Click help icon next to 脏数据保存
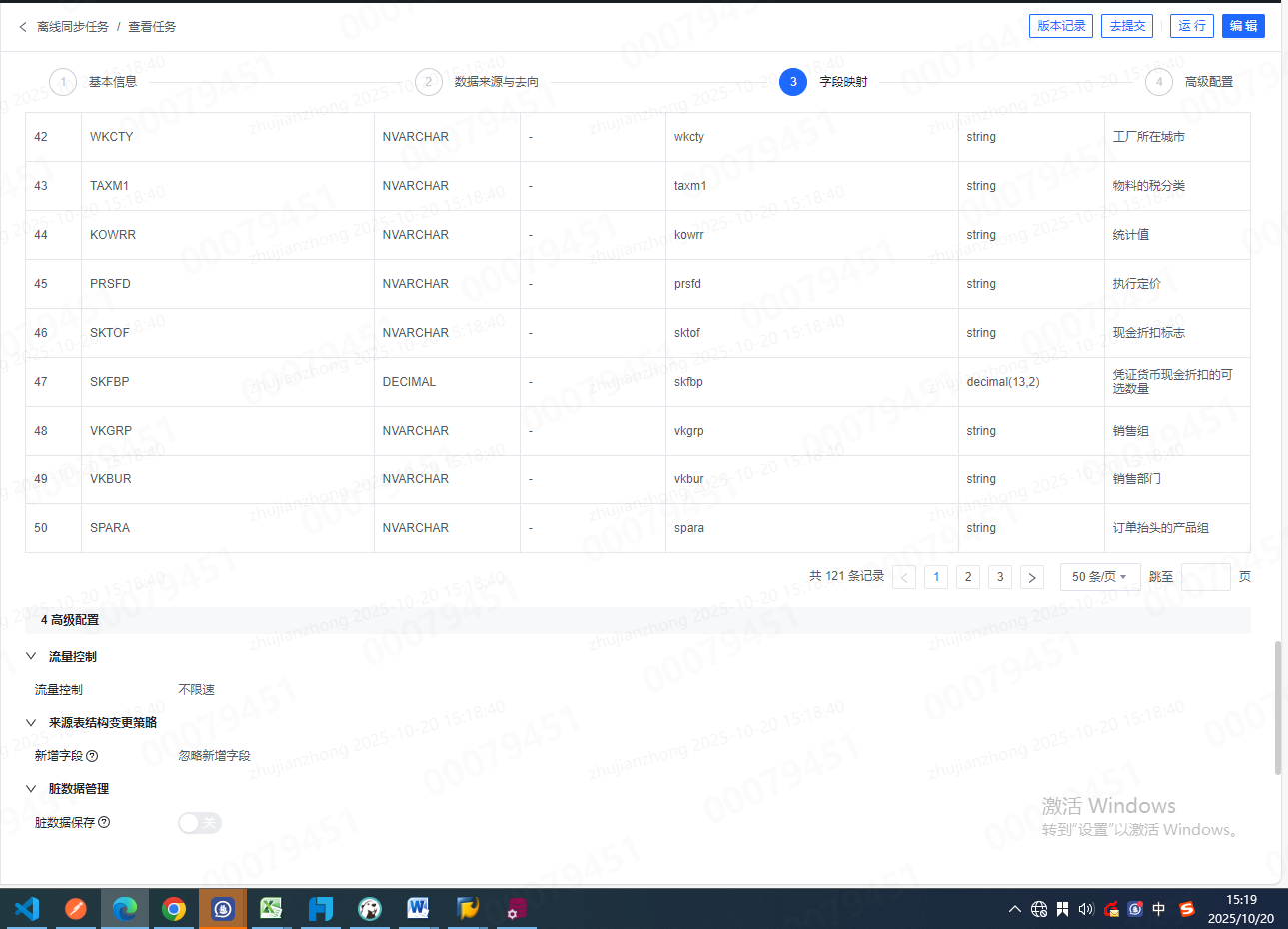1288x929 pixels. pos(104,822)
